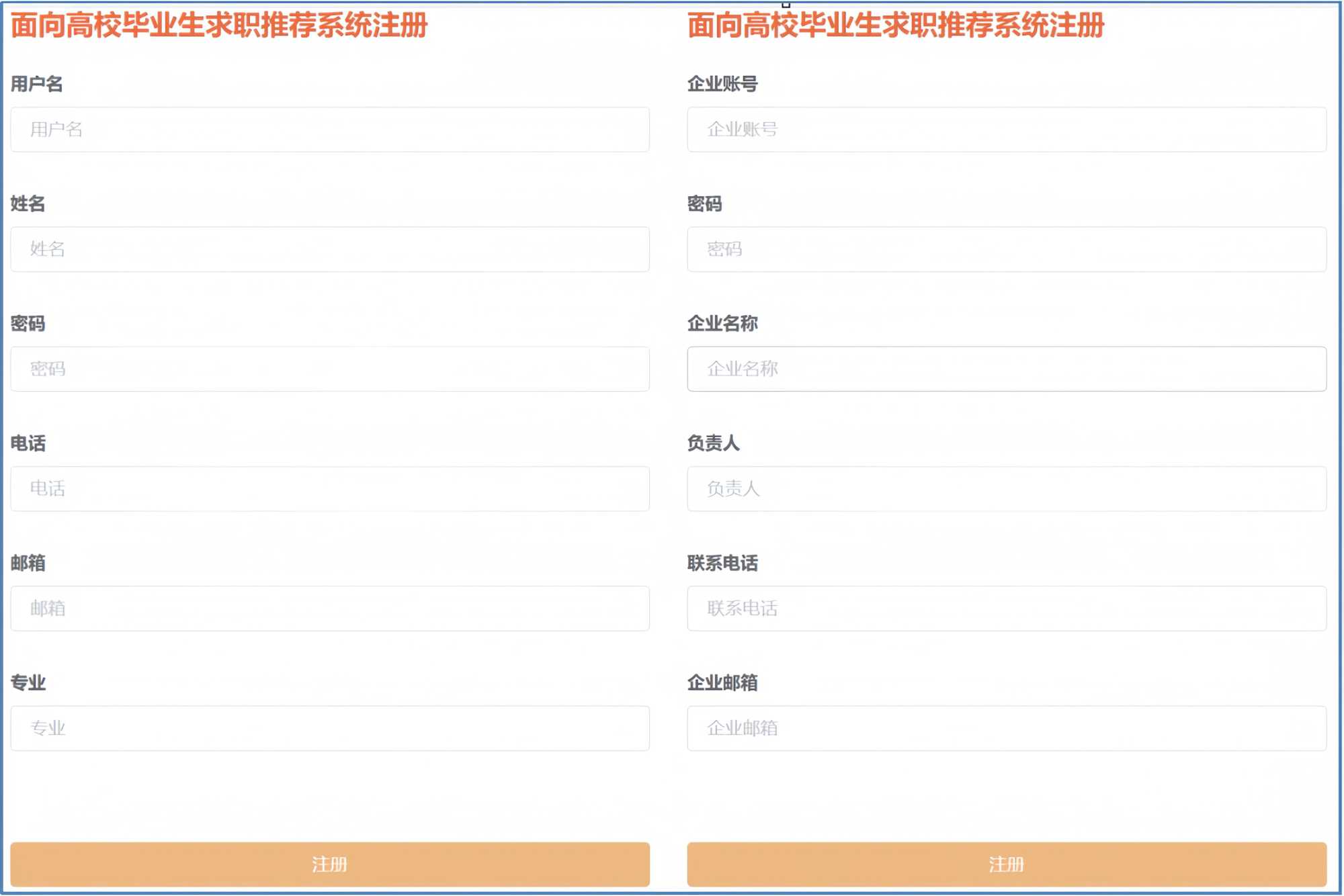Screen dimensions: 1344x896
Task: Focus the 联系电话 input box
Action: (1006, 609)
